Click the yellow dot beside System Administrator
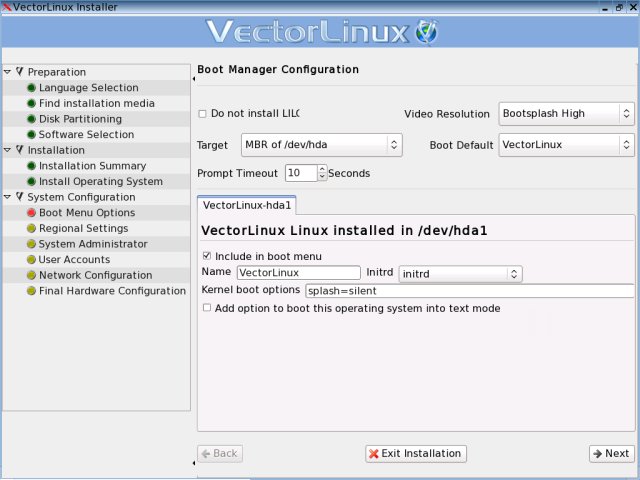Viewport: 640px width, 480px height. [31, 244]
